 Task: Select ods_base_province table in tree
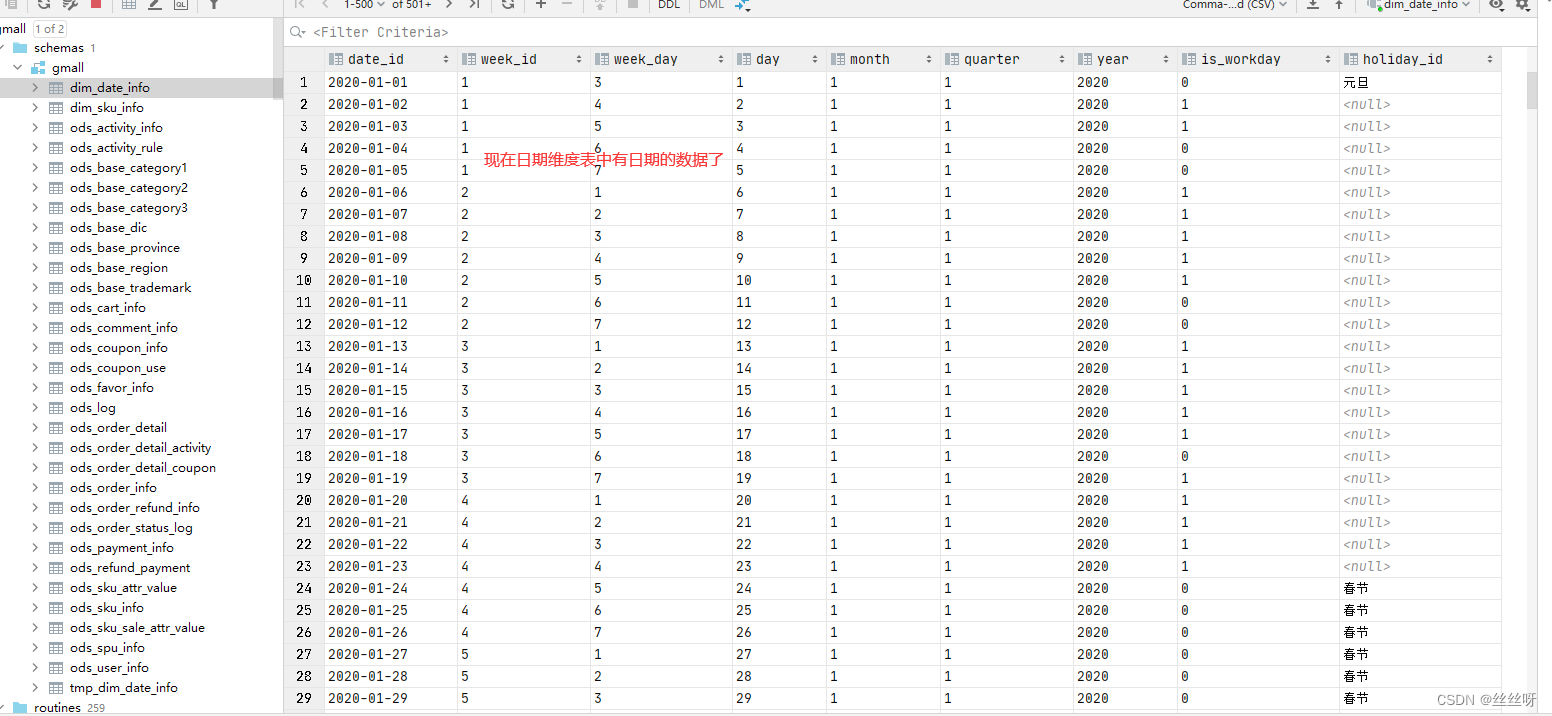point(125,248)
